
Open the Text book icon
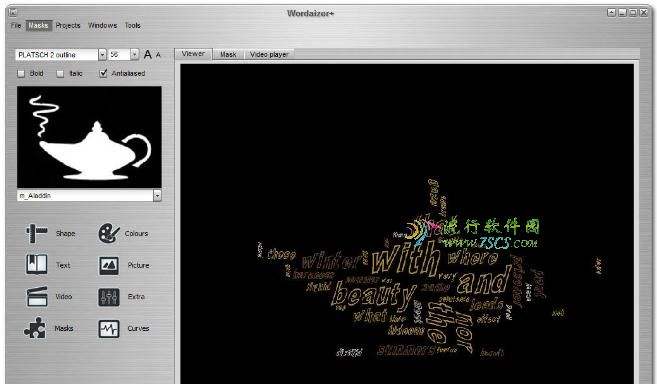pyautogui.click(x=36, y=265)
